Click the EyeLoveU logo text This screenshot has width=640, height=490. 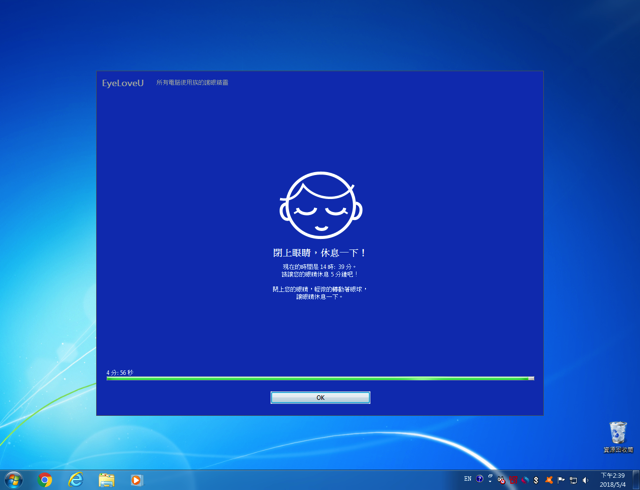(123, 83)
